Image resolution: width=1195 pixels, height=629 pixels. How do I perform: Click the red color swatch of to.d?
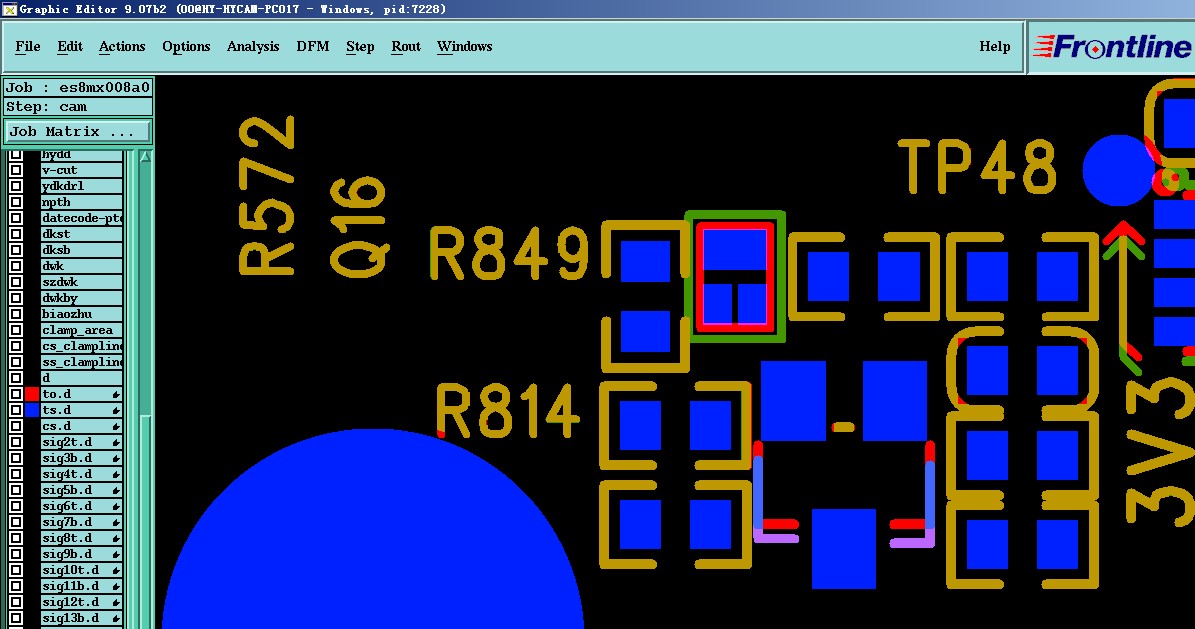(31, 394)
